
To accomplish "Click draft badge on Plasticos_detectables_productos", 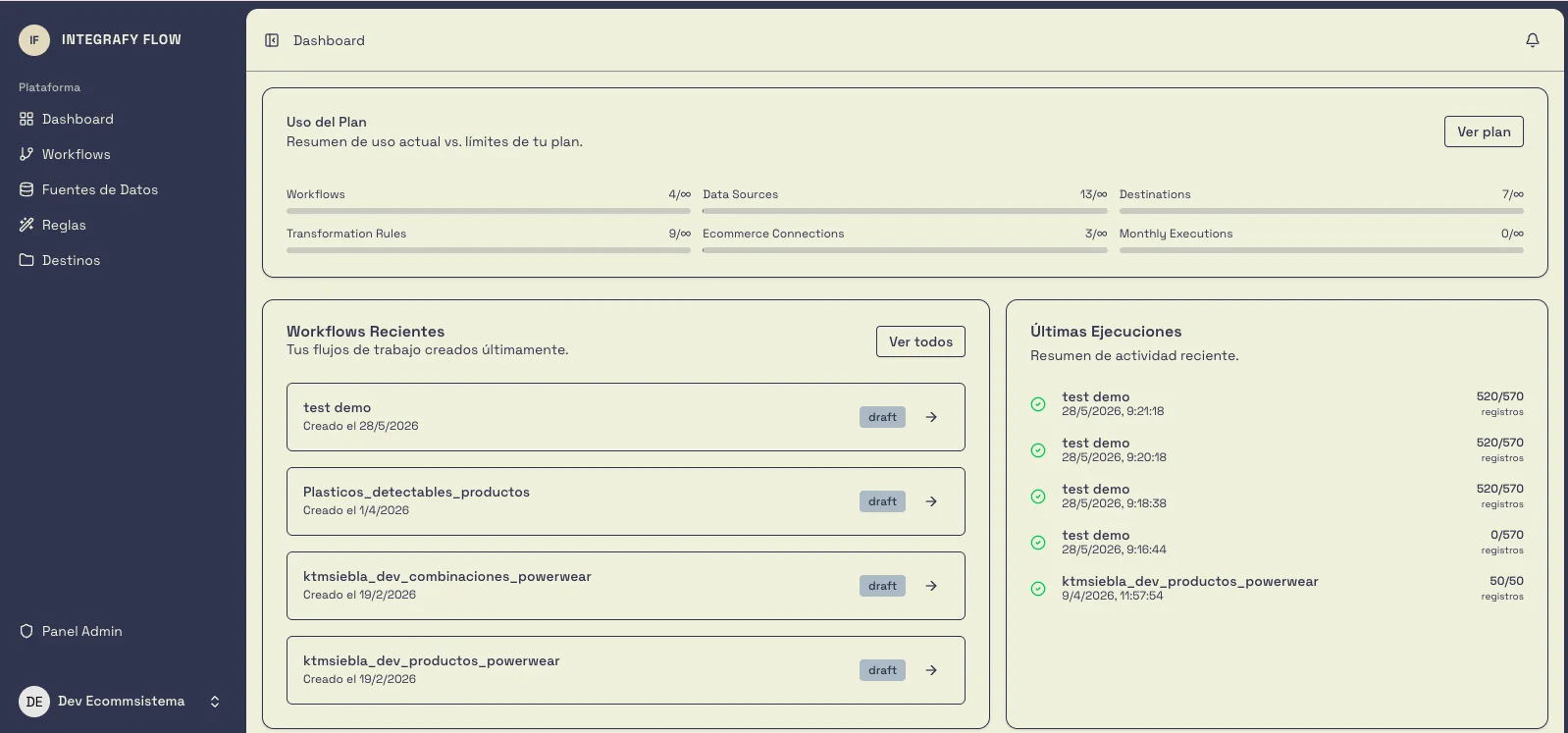I will [882, 501].
